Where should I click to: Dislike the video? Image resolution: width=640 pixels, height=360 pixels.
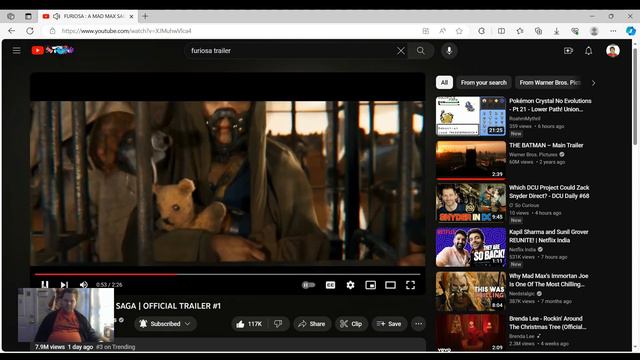[278, 324]
